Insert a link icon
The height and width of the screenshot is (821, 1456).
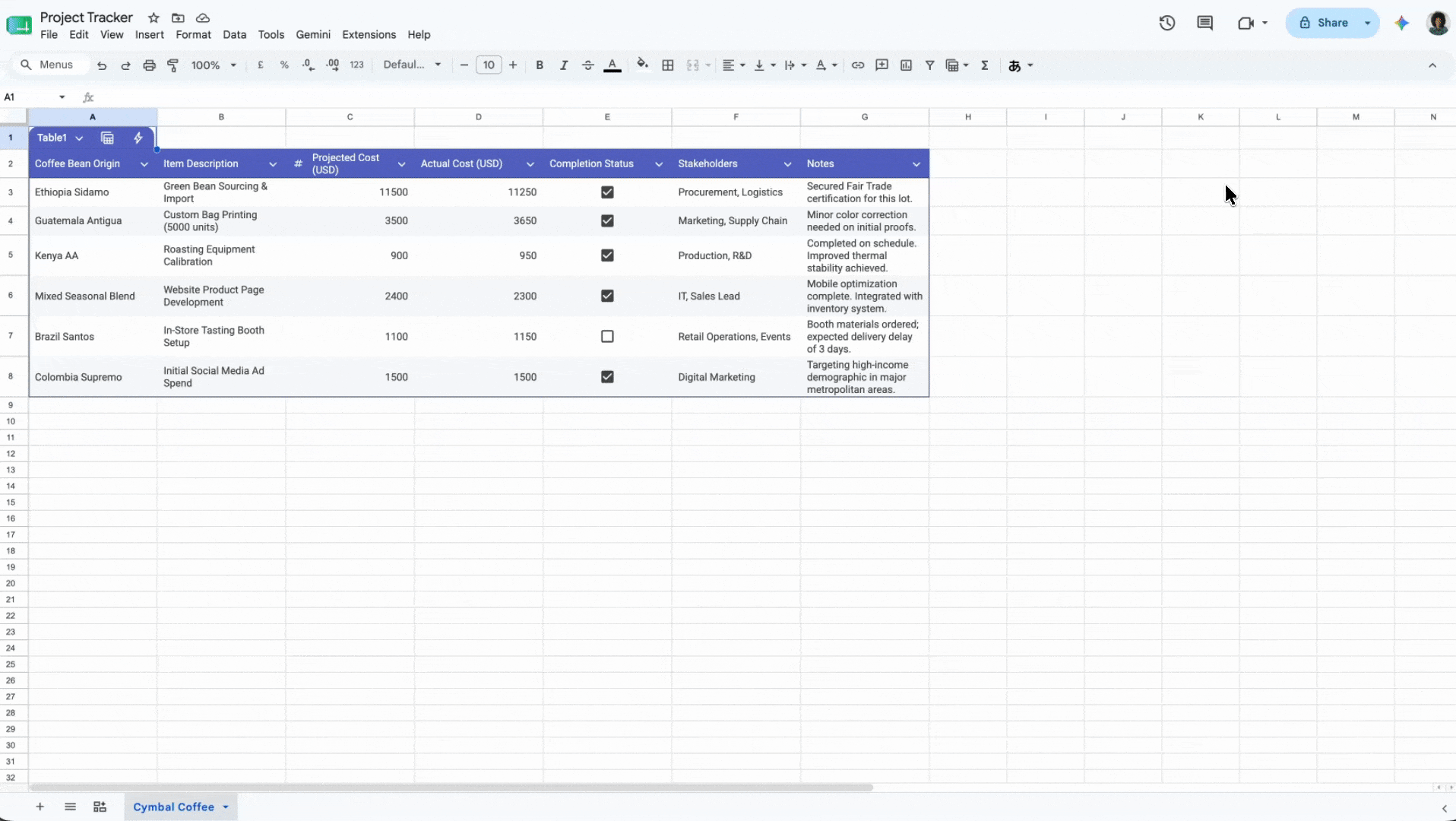(858, 65)
